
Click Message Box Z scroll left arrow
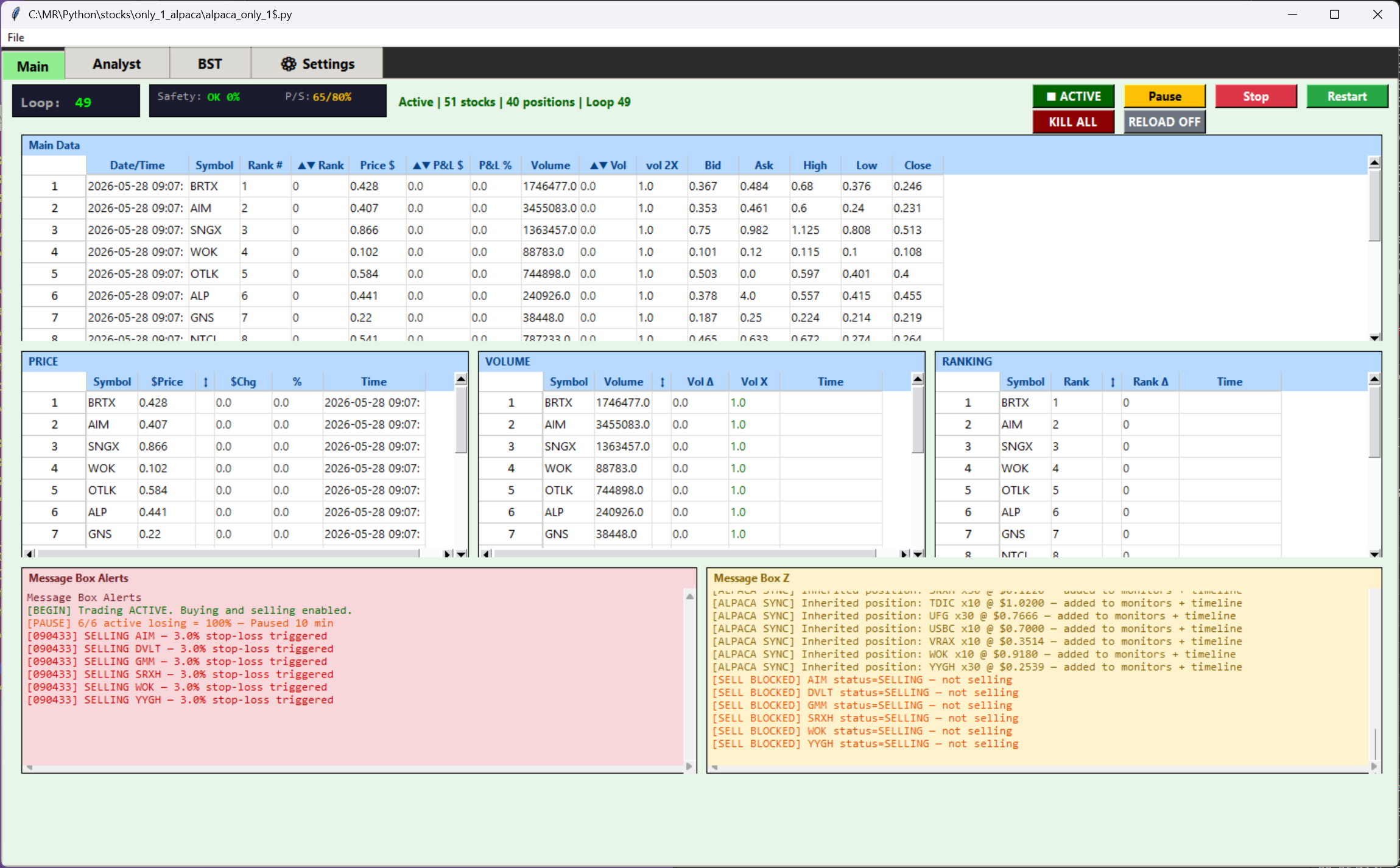point(714,768)
